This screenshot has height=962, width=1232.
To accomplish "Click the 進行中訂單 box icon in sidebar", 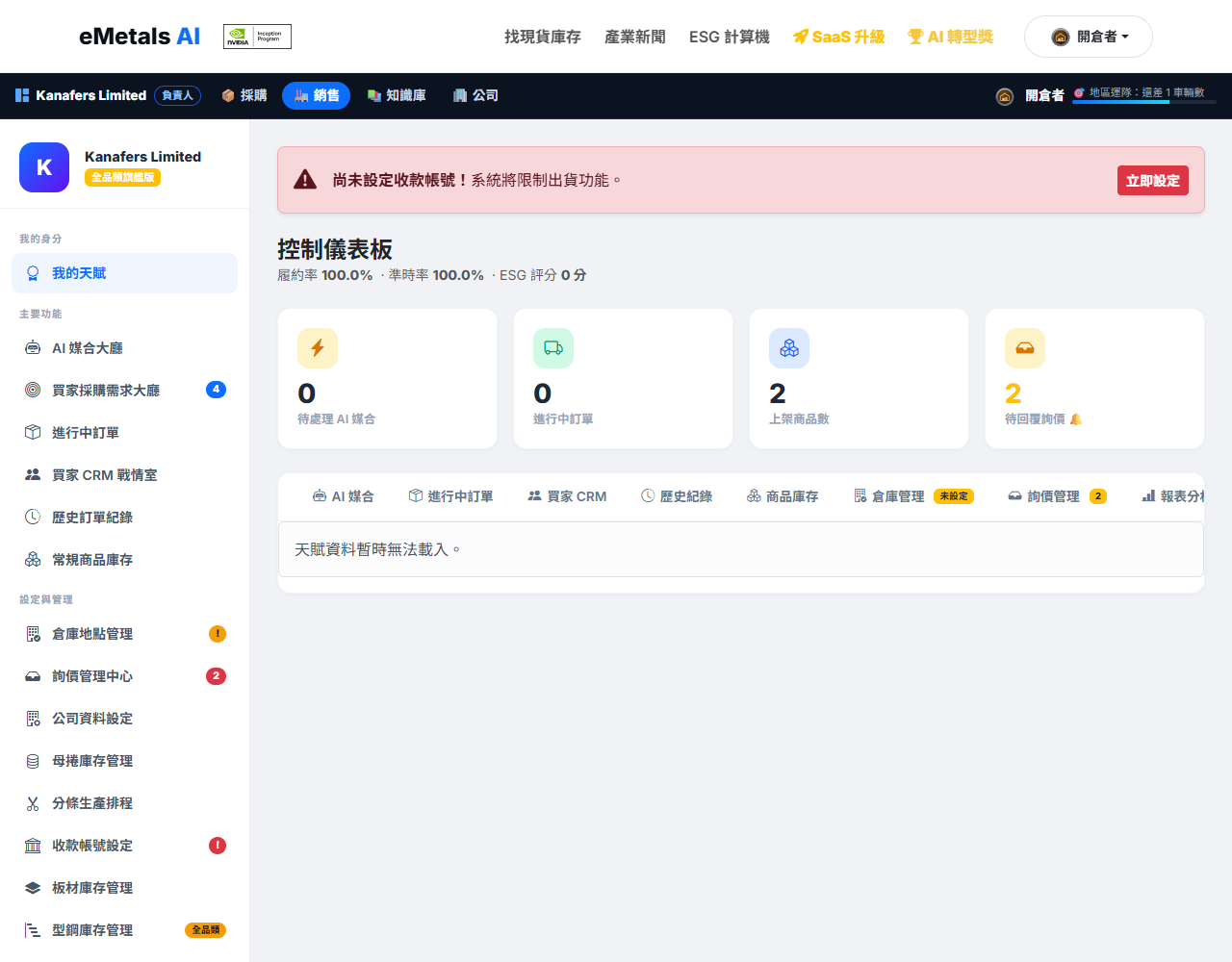I will pos(33,433).
